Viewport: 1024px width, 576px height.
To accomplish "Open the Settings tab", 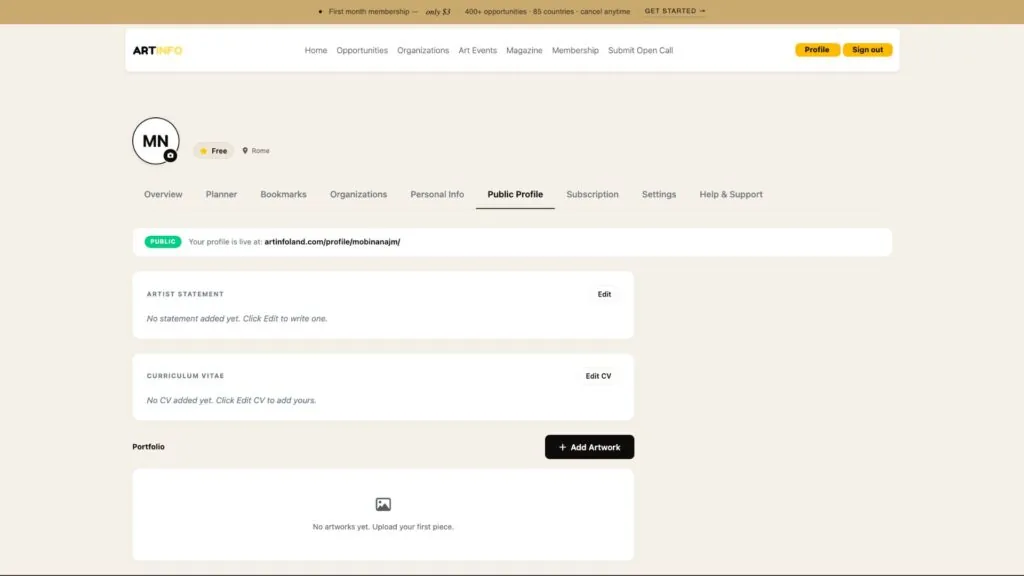I will coord(659,195).
